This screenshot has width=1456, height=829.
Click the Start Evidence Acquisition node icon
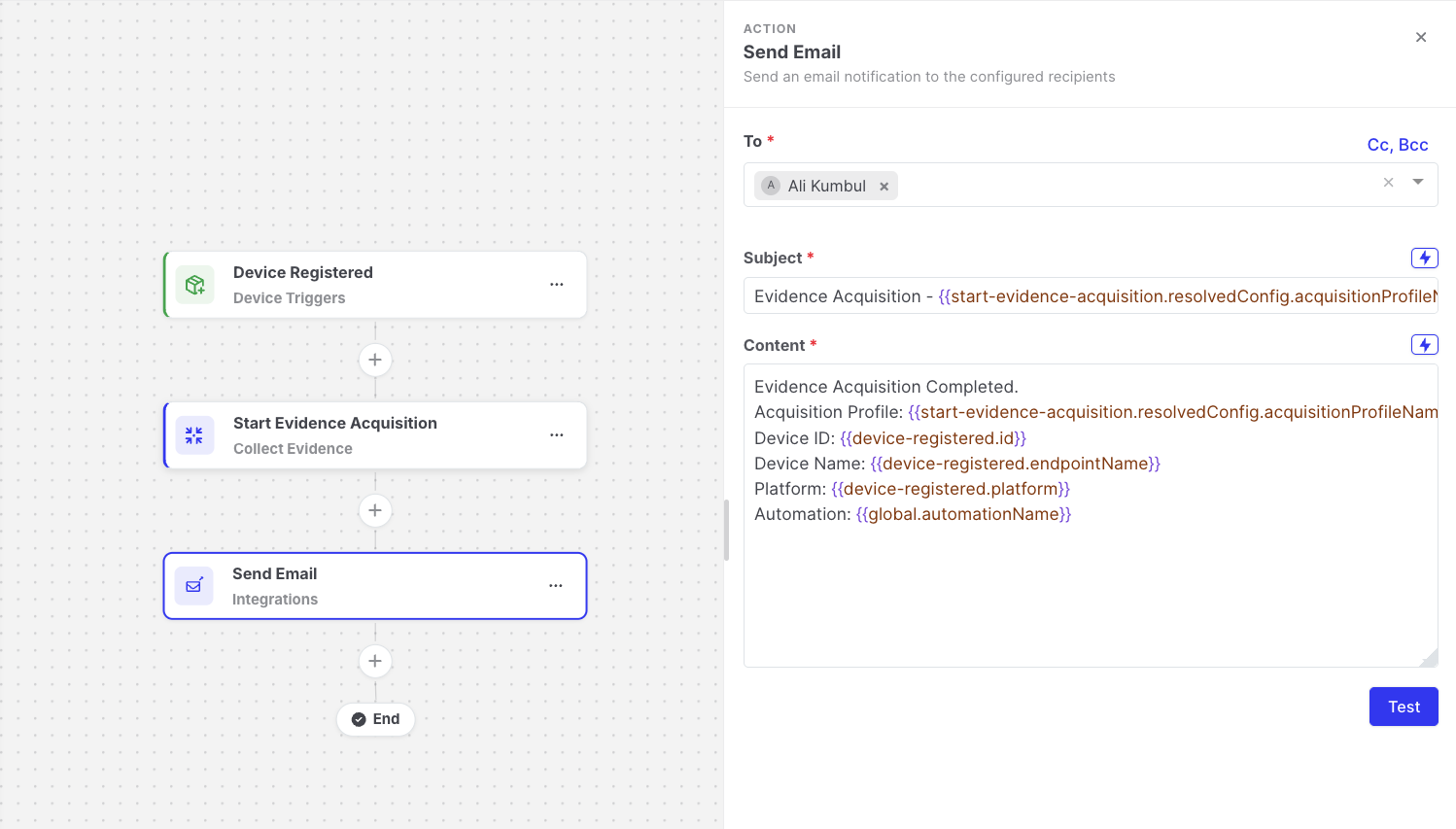pyautogui.click(x=194, y=435)
